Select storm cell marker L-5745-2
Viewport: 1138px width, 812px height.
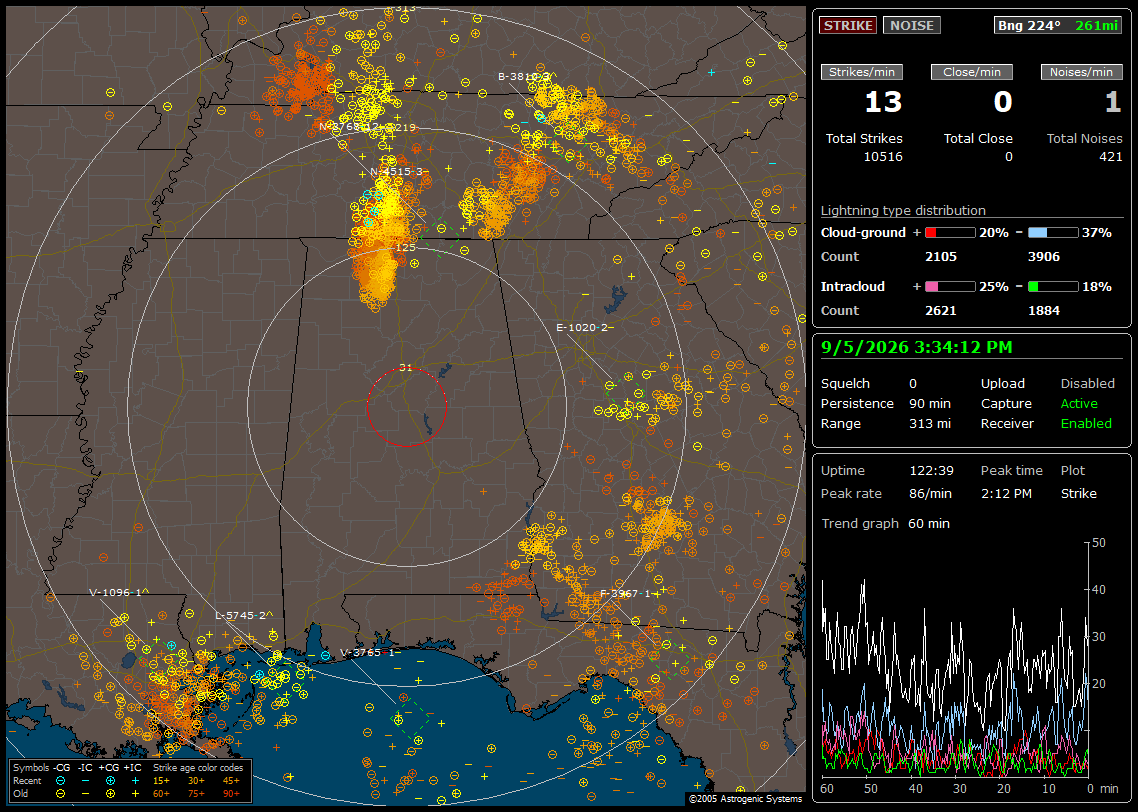[241, 615]
